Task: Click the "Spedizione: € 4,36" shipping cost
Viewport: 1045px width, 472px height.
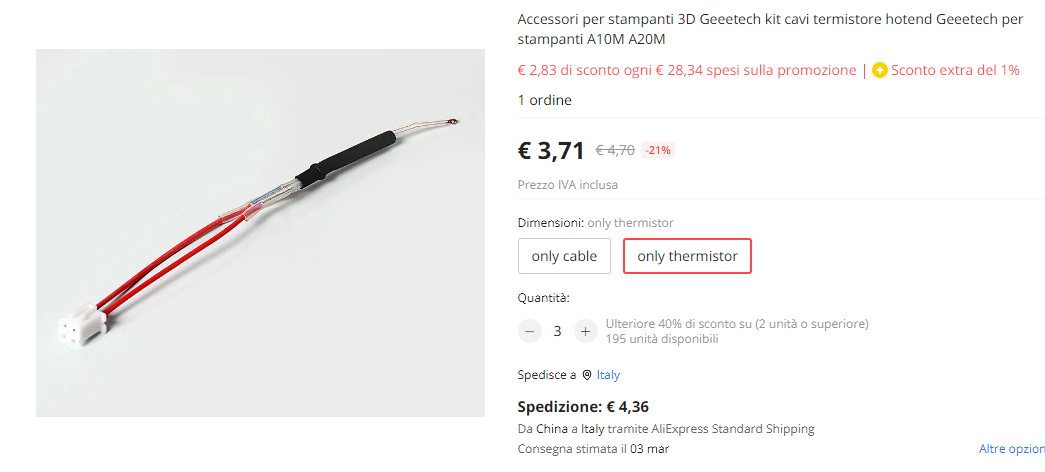Action: pos(585,407)
